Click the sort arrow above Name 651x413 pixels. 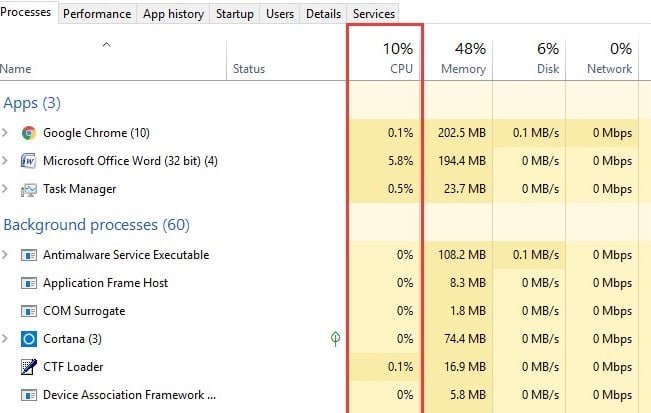pyautogui.click(x=107, y=44)
